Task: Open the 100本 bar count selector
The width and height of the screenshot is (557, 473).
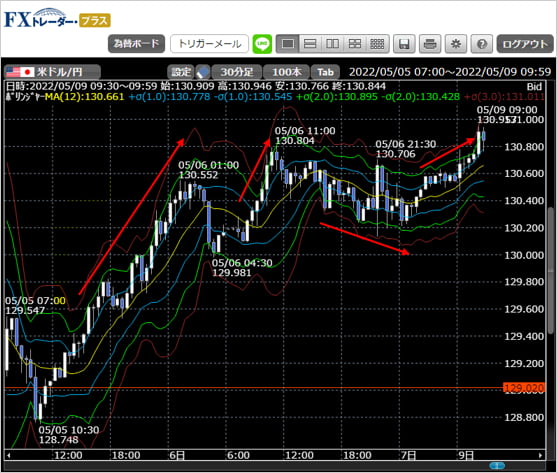Action: click(x=287, y=72)
